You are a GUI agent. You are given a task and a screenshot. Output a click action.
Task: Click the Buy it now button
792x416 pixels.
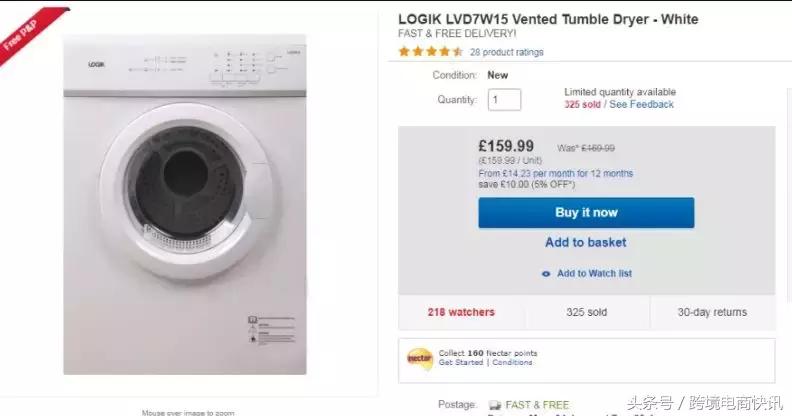[x=586, y=213]
